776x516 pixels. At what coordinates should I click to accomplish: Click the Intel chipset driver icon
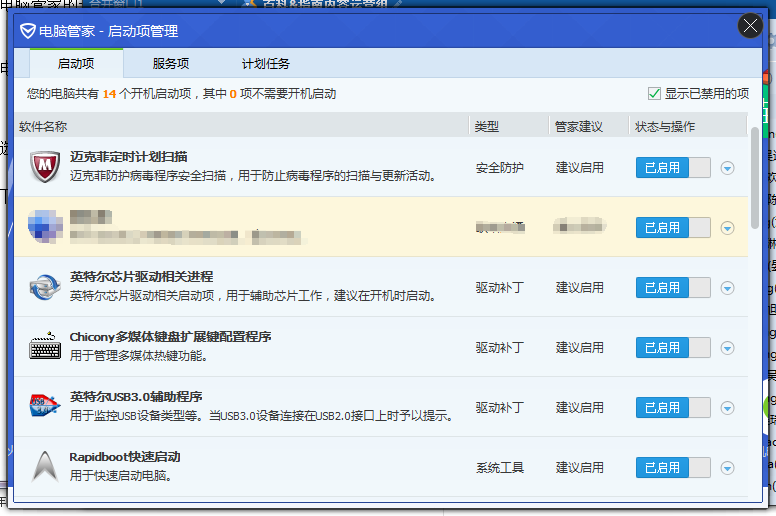(45, 287)
